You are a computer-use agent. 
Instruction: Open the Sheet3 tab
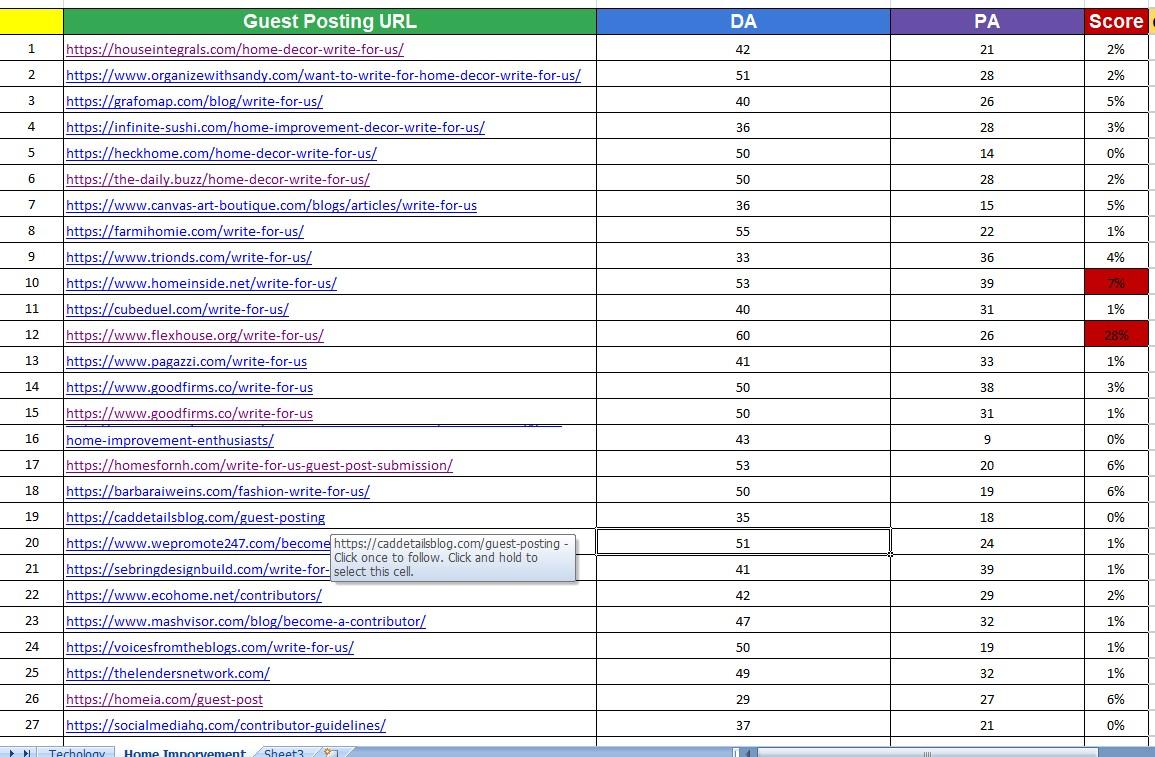[x=283, y=753]
